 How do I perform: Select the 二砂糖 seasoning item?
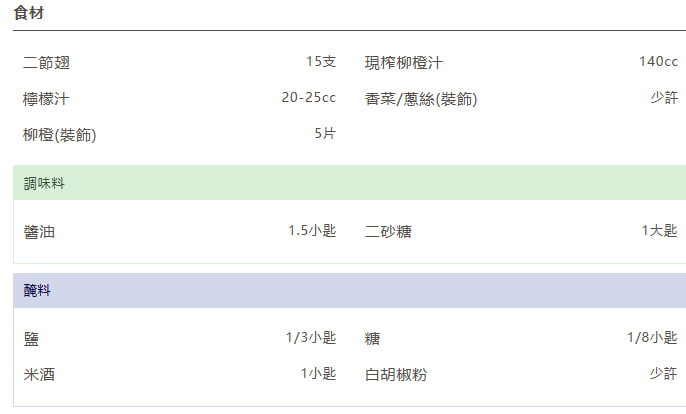(x=388, y=231)
